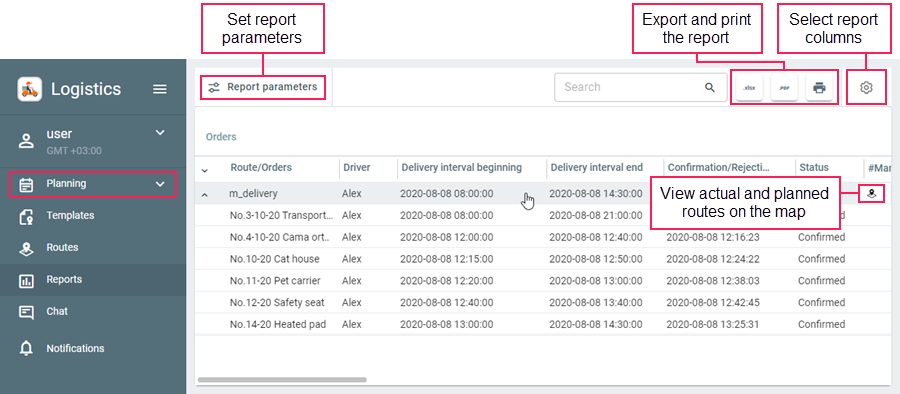Open Notifications bell in sidebar
Viewport: 900px width, 394px height.
(x=26, y=348)
